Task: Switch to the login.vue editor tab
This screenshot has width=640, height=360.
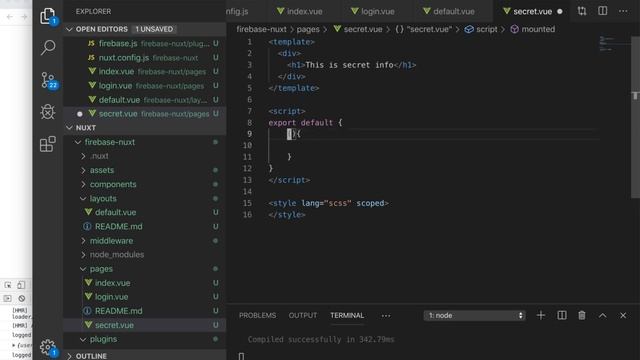Action: (x=373, y=11)
